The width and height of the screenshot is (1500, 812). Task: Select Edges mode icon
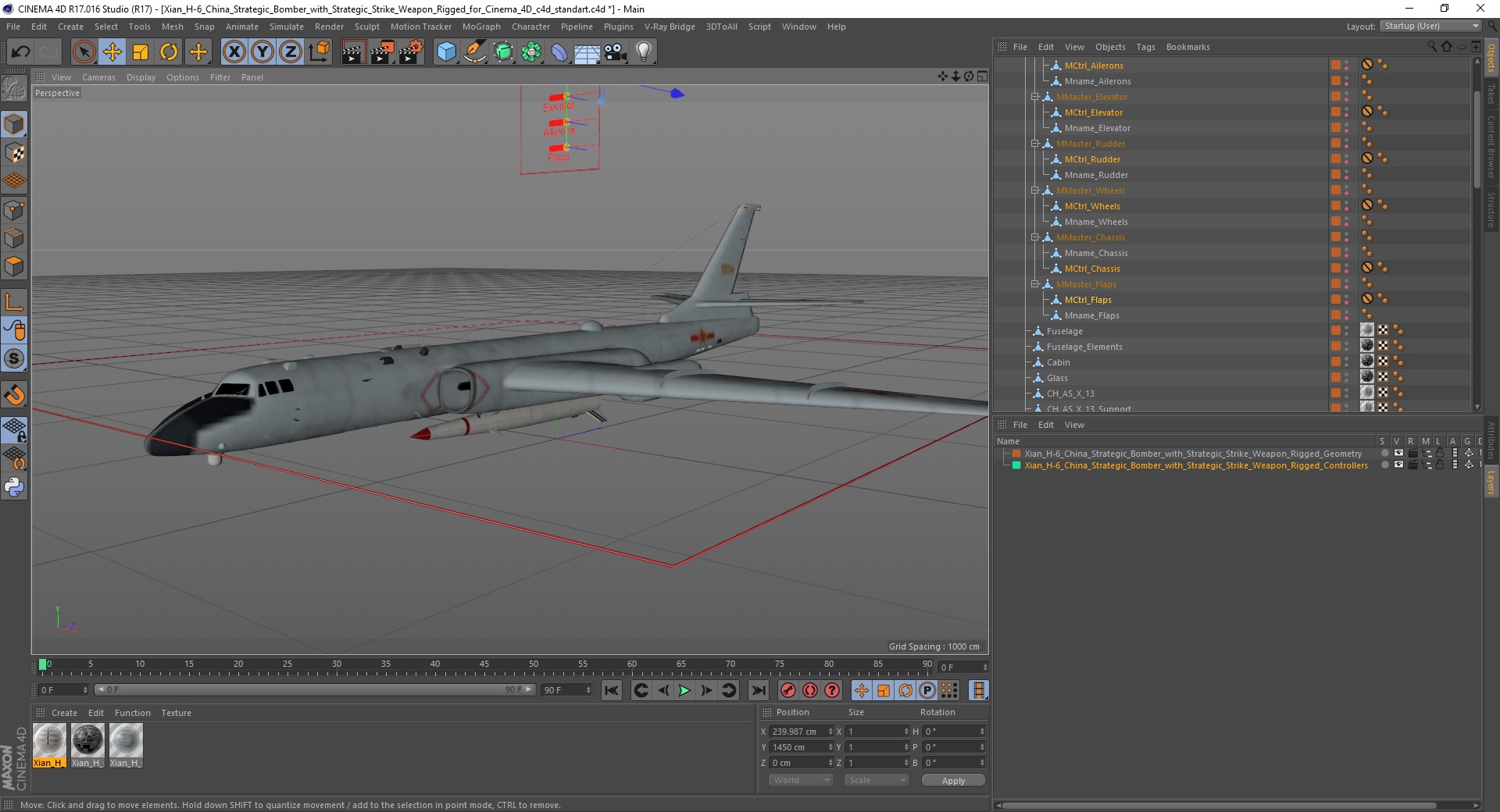pos(14,238)
